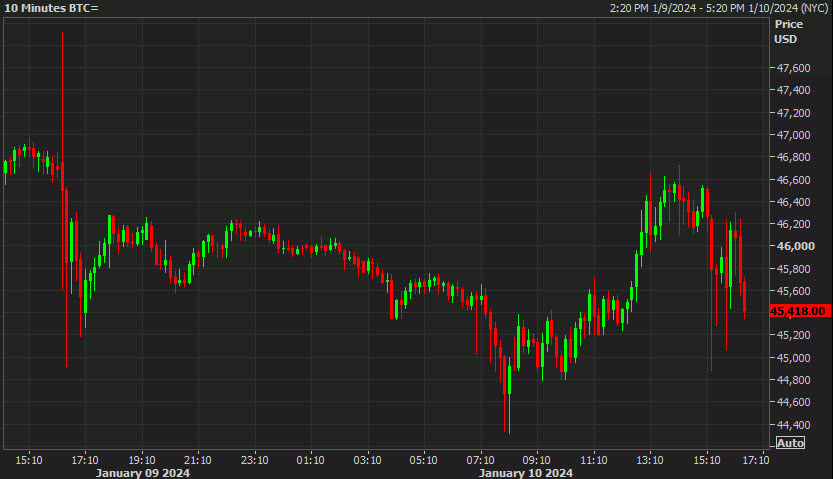This screenshot has width=833, height=479.
Task: Click the first 17:10 time axis label
Action: point(85,460)
